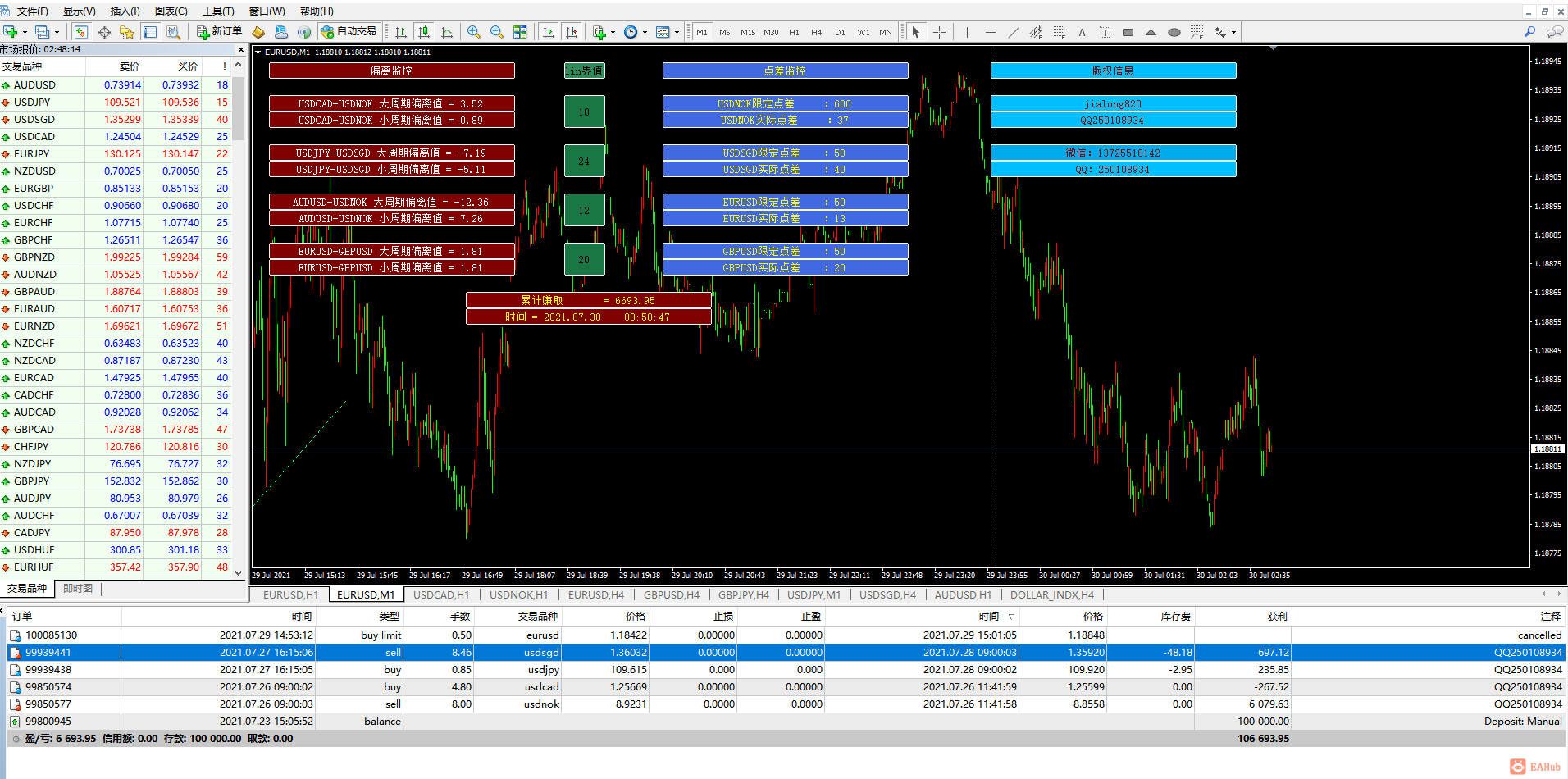Expand the arrows objects dropdown arrow
Image resolution: width=1568 pixels, height=779 pixels.
click(1233, 33)
